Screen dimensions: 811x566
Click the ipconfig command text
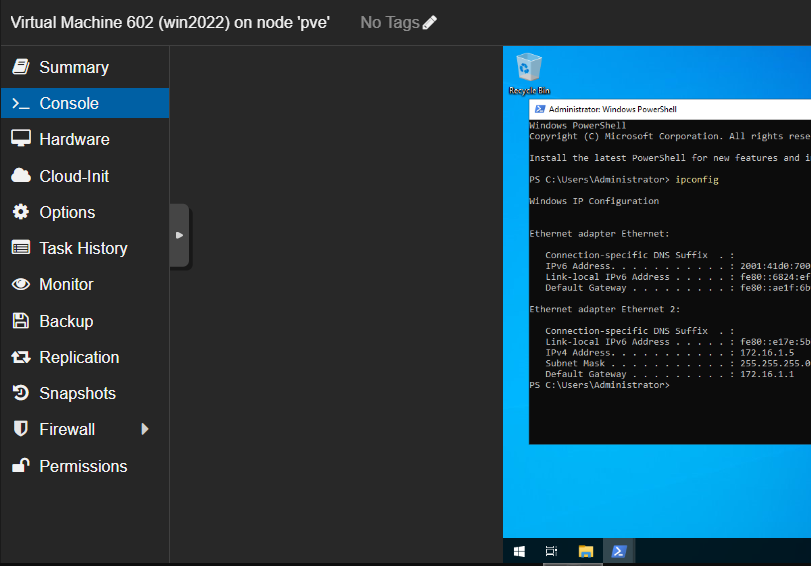pyautogui.click(x=697, y=180)
